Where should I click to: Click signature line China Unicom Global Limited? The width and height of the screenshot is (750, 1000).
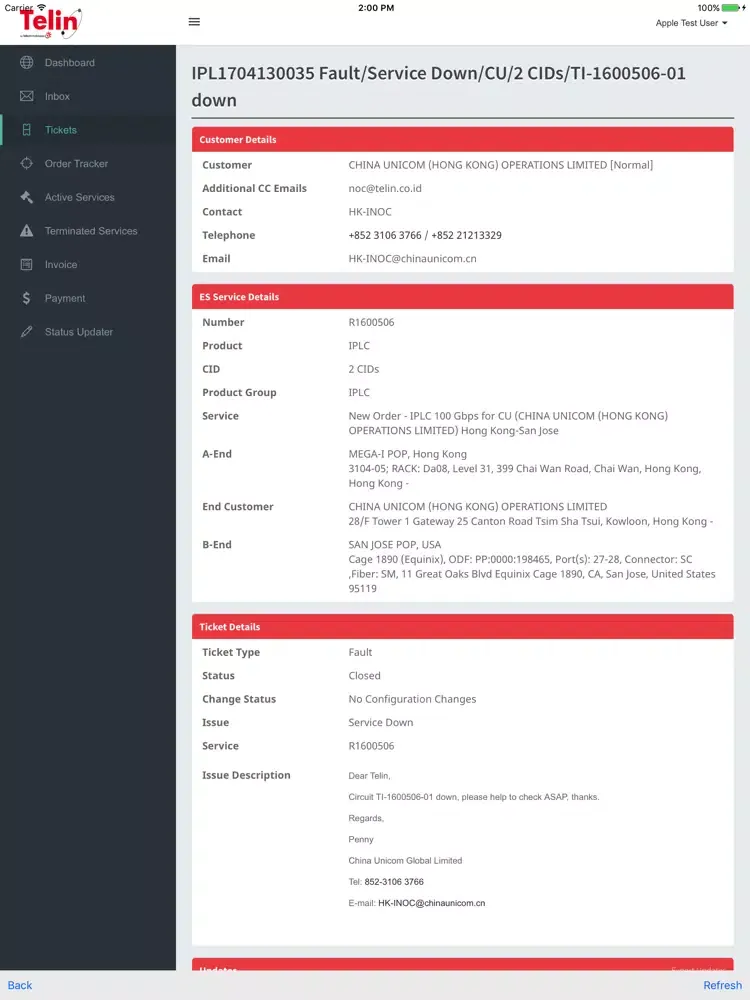tap(405, 861)
